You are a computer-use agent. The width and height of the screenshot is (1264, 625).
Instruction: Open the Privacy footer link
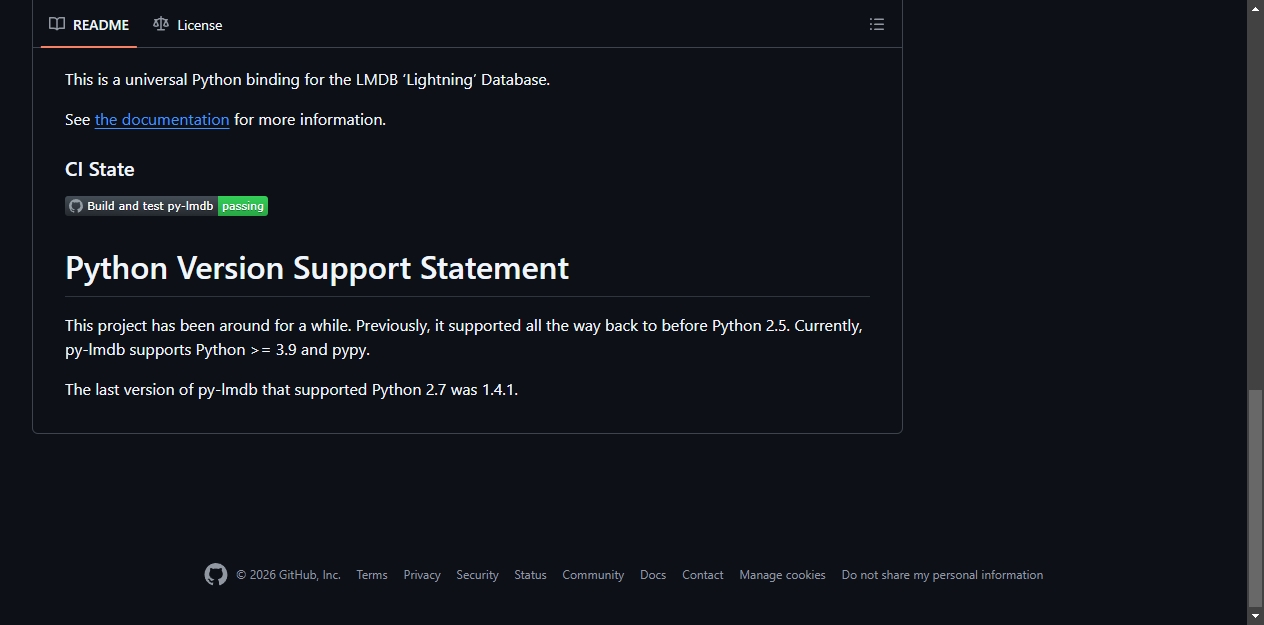pos(422,575)
